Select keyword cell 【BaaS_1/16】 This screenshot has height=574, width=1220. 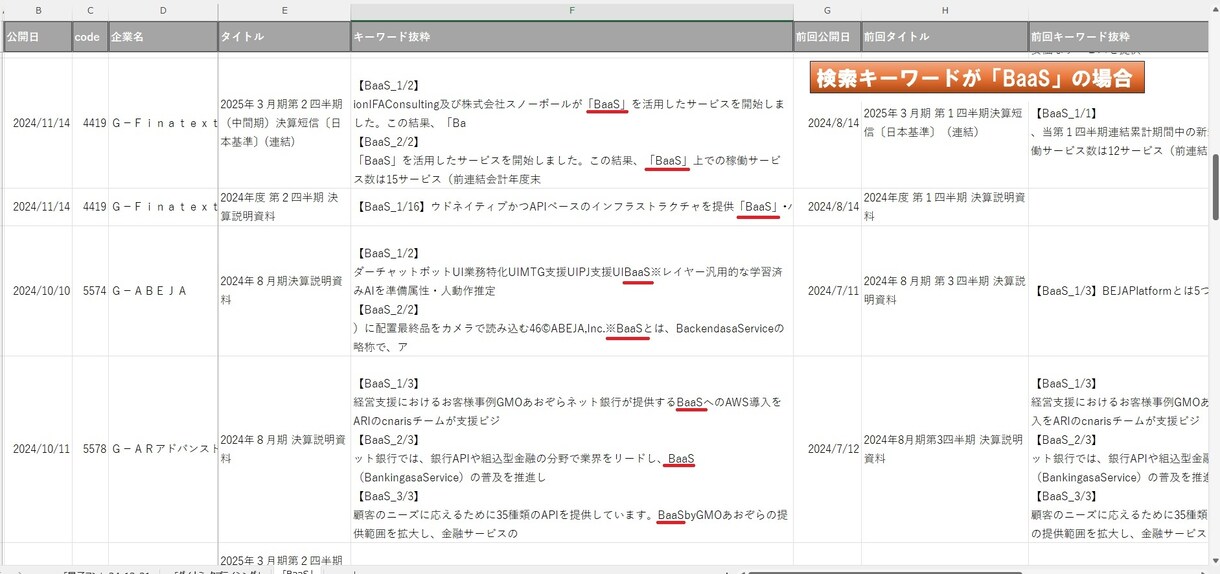(x=572, y=207)
